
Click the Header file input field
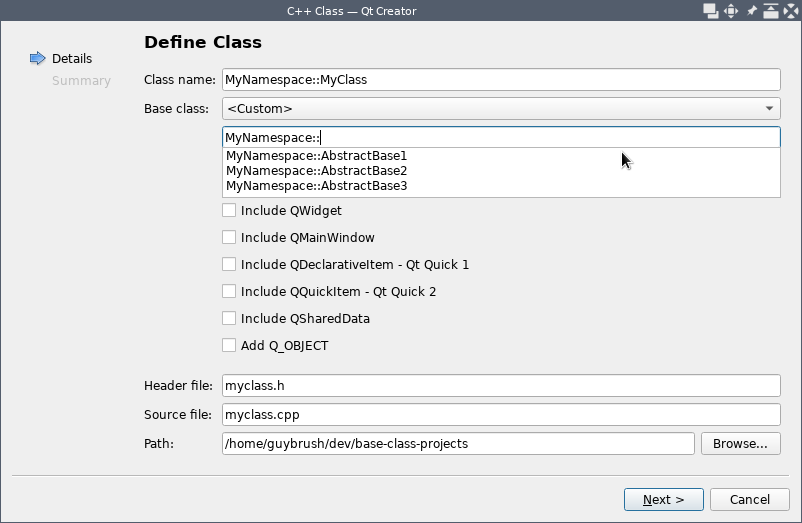click(x=500, y=386)
